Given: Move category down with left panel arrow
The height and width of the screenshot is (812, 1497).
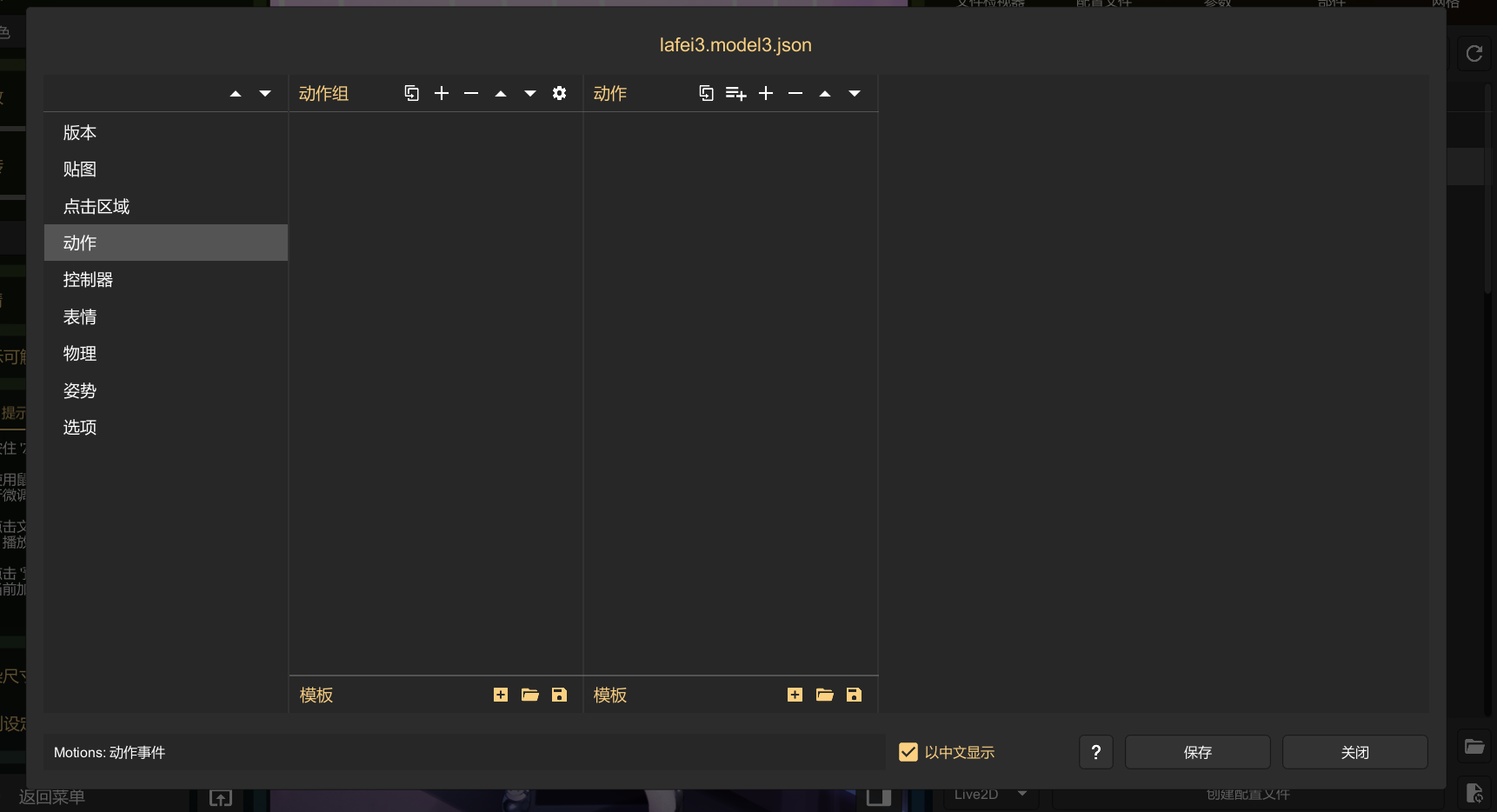Looking at the screenshot, I should pos(265,94).
